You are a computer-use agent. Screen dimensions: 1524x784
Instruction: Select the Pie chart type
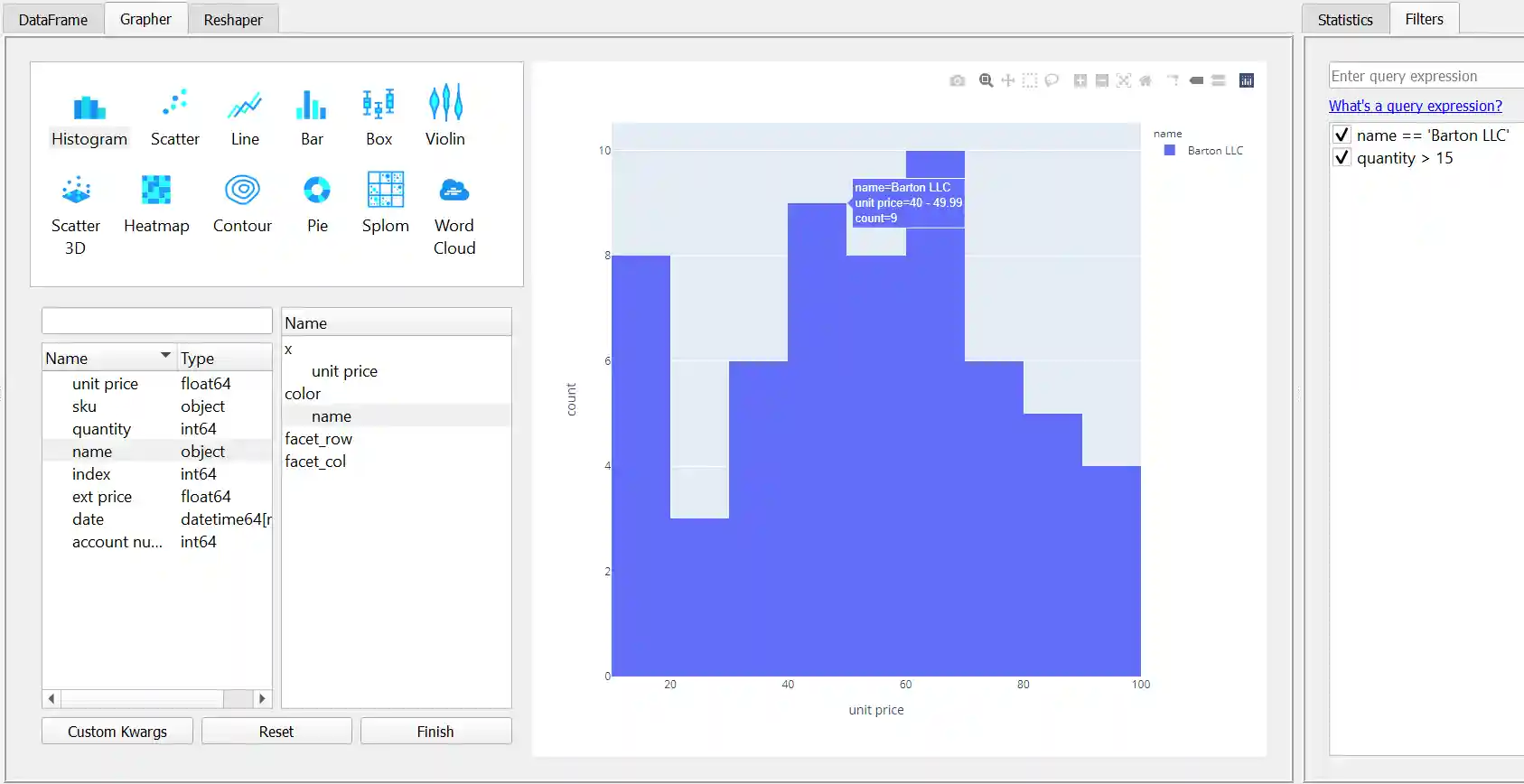317,206
